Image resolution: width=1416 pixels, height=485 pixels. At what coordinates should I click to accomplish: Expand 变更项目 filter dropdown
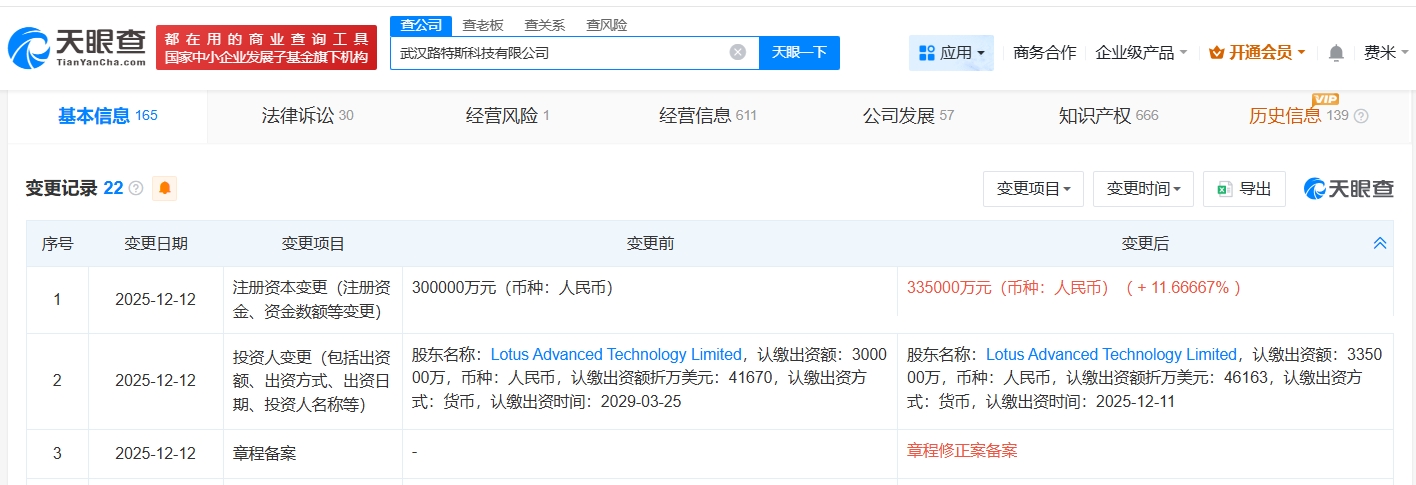(x=1033, y=188)
